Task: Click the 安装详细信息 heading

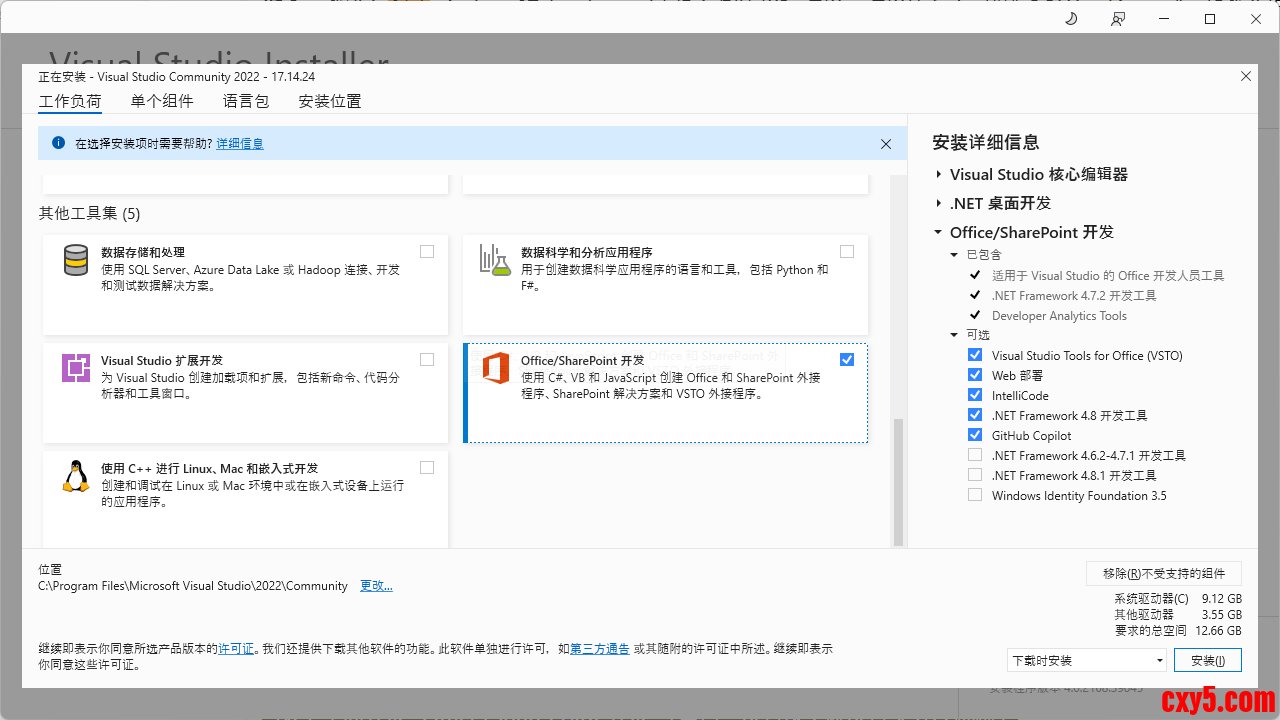Action: (x=986, y=142)
